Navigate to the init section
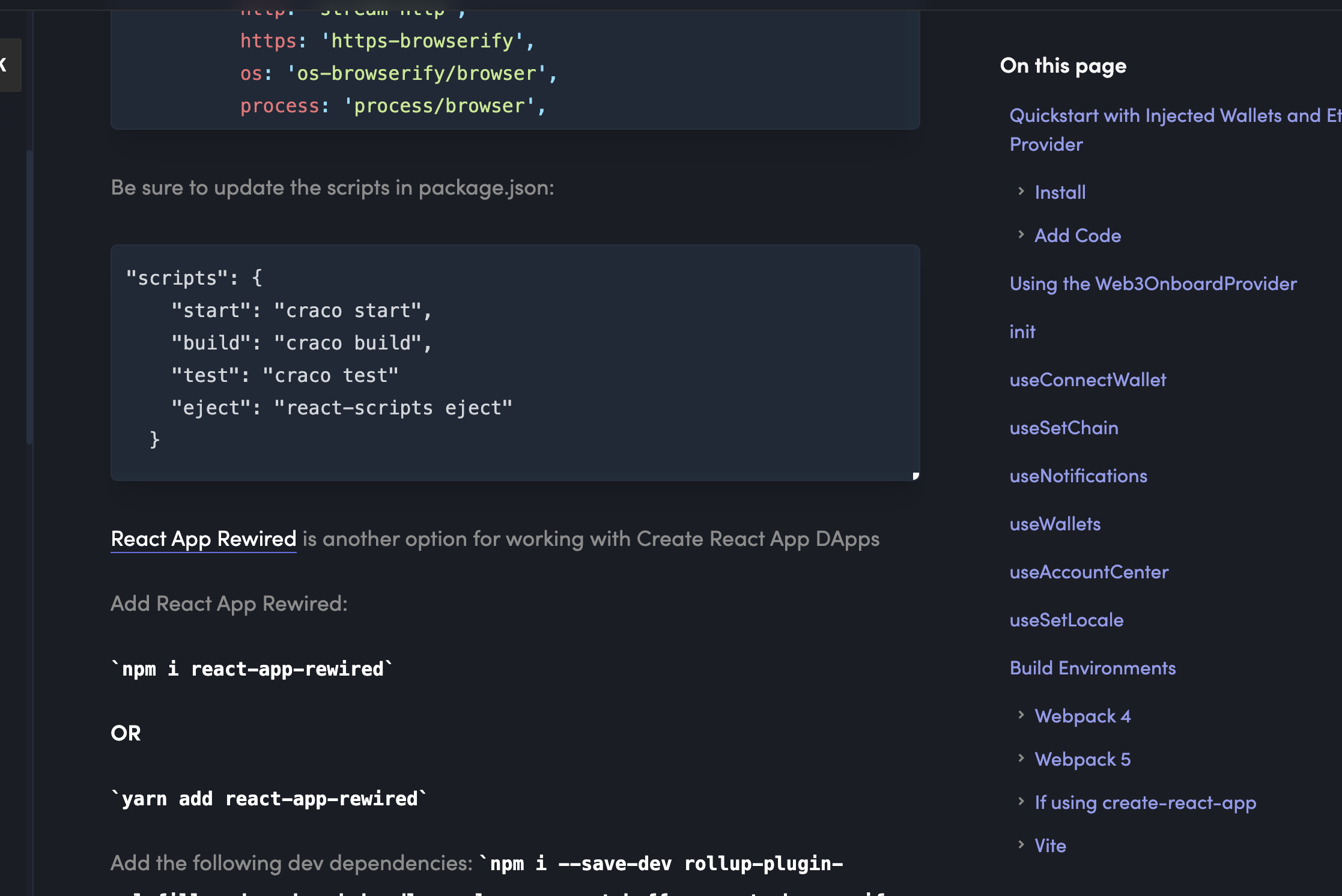The height and width of the screenshot is (896, 1342). 1022,331
